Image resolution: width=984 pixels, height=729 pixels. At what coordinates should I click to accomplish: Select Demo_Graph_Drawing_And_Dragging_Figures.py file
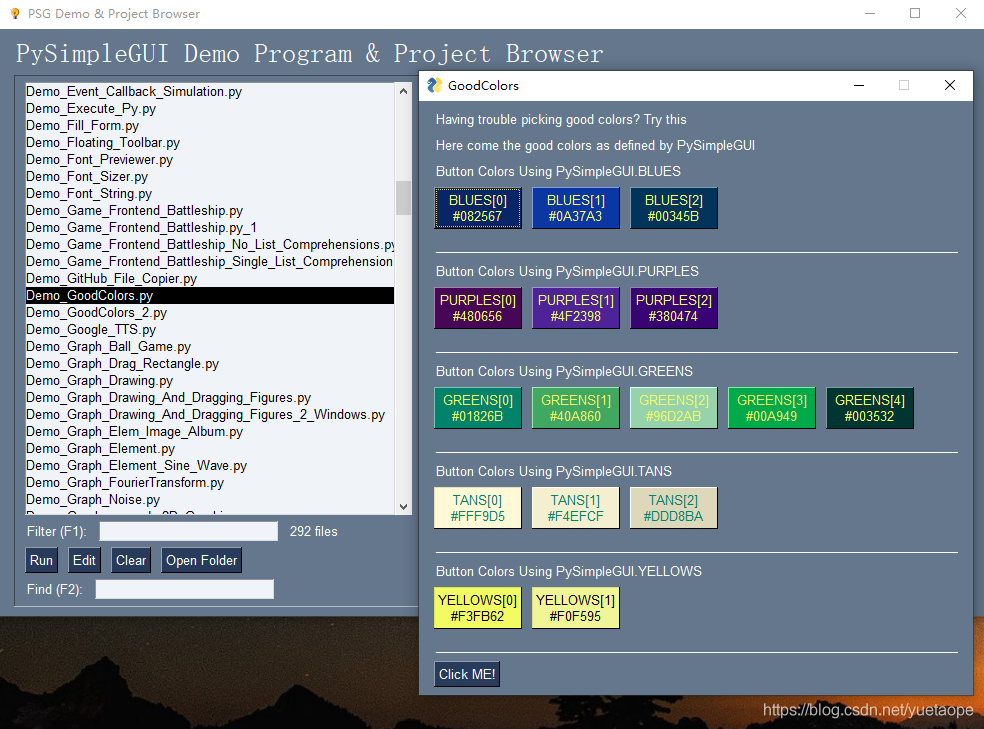tap(210, 397)
